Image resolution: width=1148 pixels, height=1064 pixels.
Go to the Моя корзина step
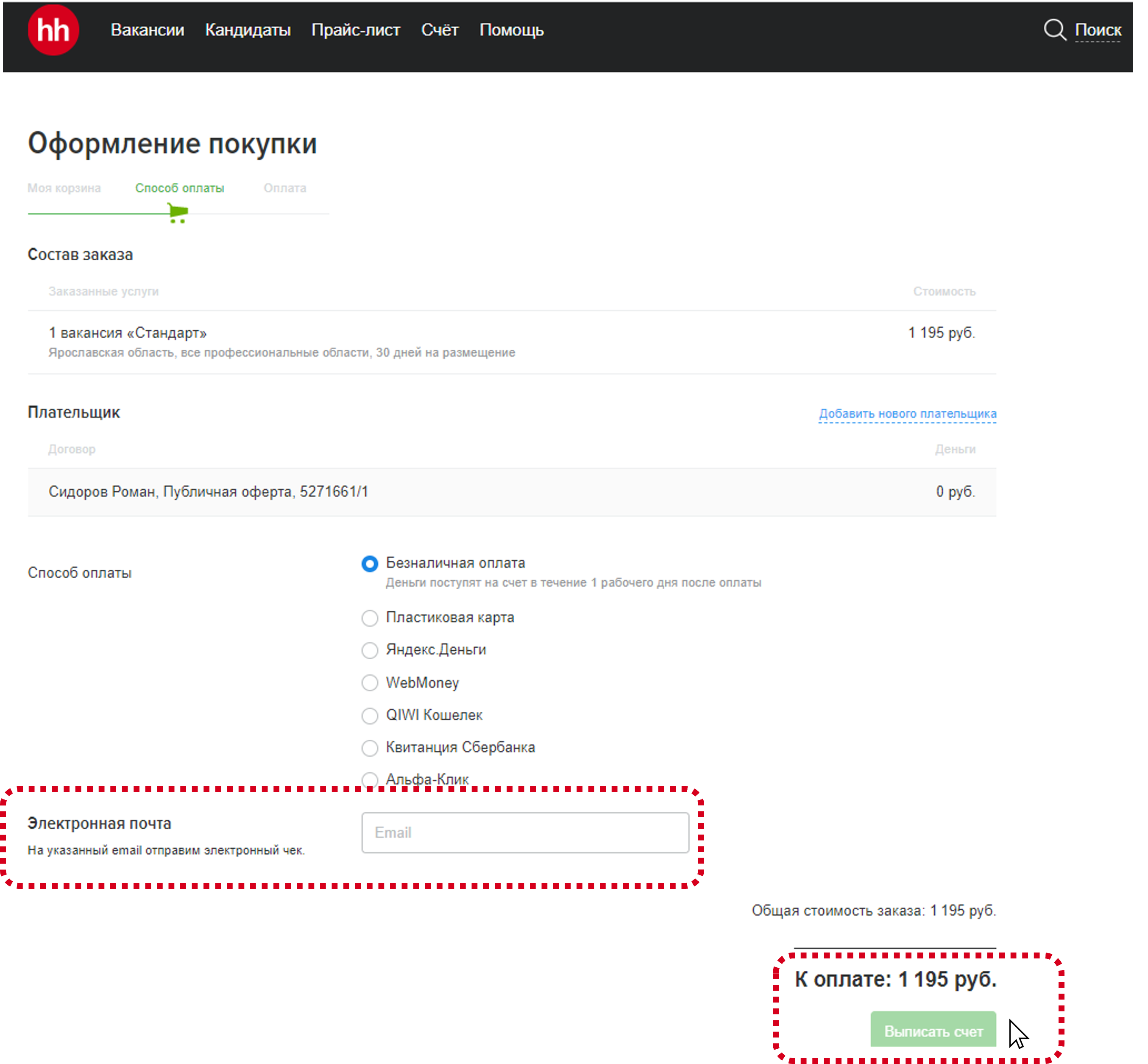pos(64,188)
